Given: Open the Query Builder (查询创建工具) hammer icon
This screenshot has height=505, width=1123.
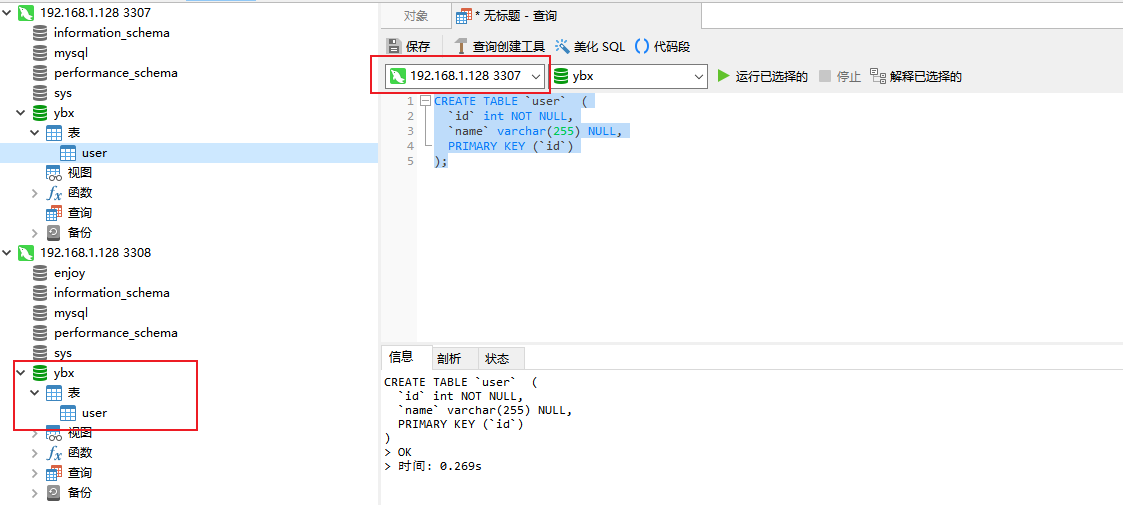Looking at the screenshot, I should pyautogui.click(x=461, y=47).
